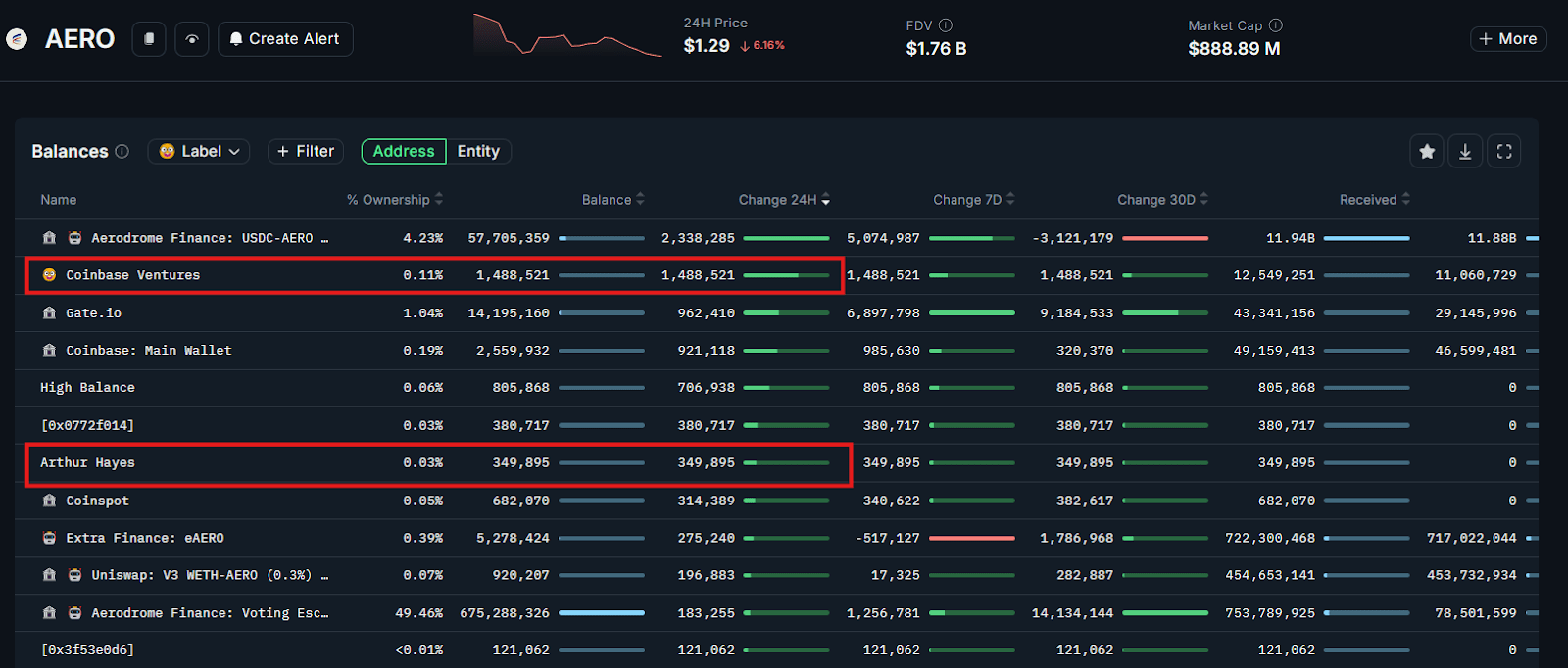This screenshot has height=668, width=1568.
Task: Sort by Change 24H column
Action: (x=785, y=199)
